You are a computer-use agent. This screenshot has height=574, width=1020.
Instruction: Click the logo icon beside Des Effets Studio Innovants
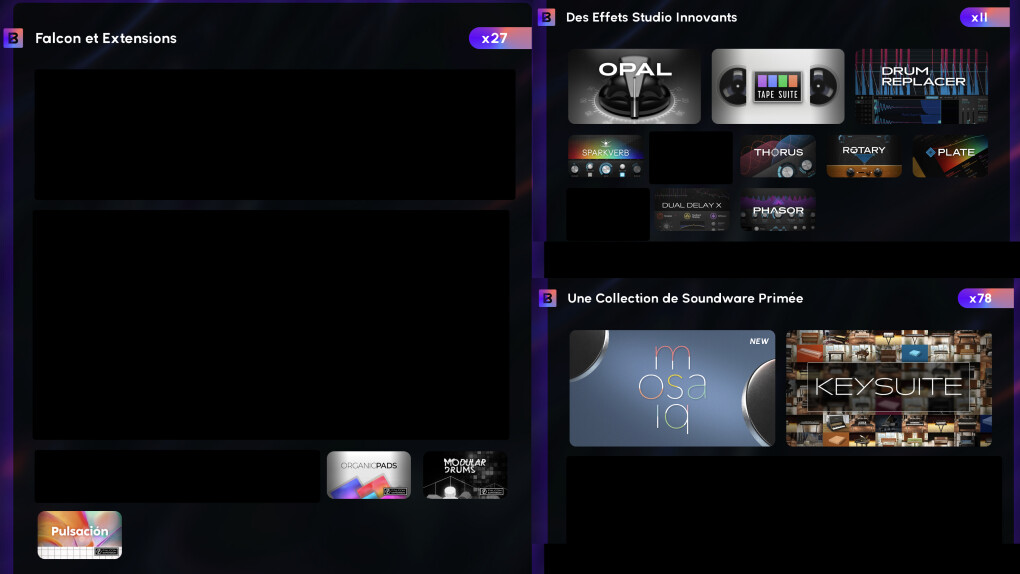click(x=546, y=17)
